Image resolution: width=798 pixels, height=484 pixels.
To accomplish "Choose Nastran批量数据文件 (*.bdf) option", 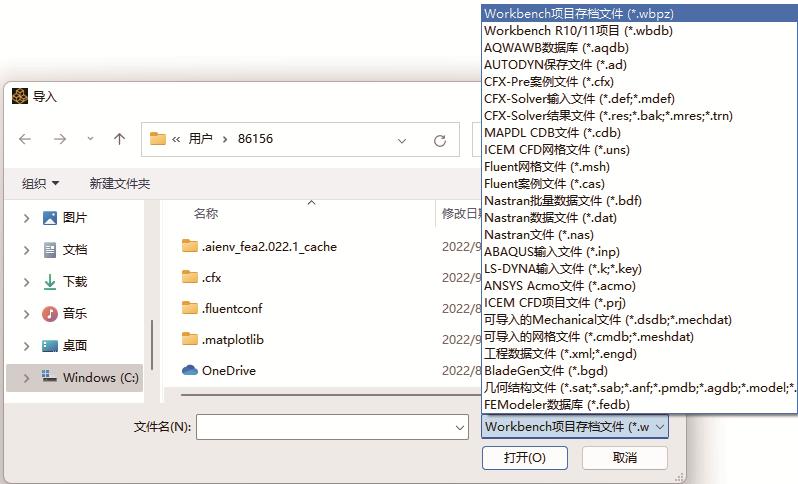I will [x=639, y=201].
